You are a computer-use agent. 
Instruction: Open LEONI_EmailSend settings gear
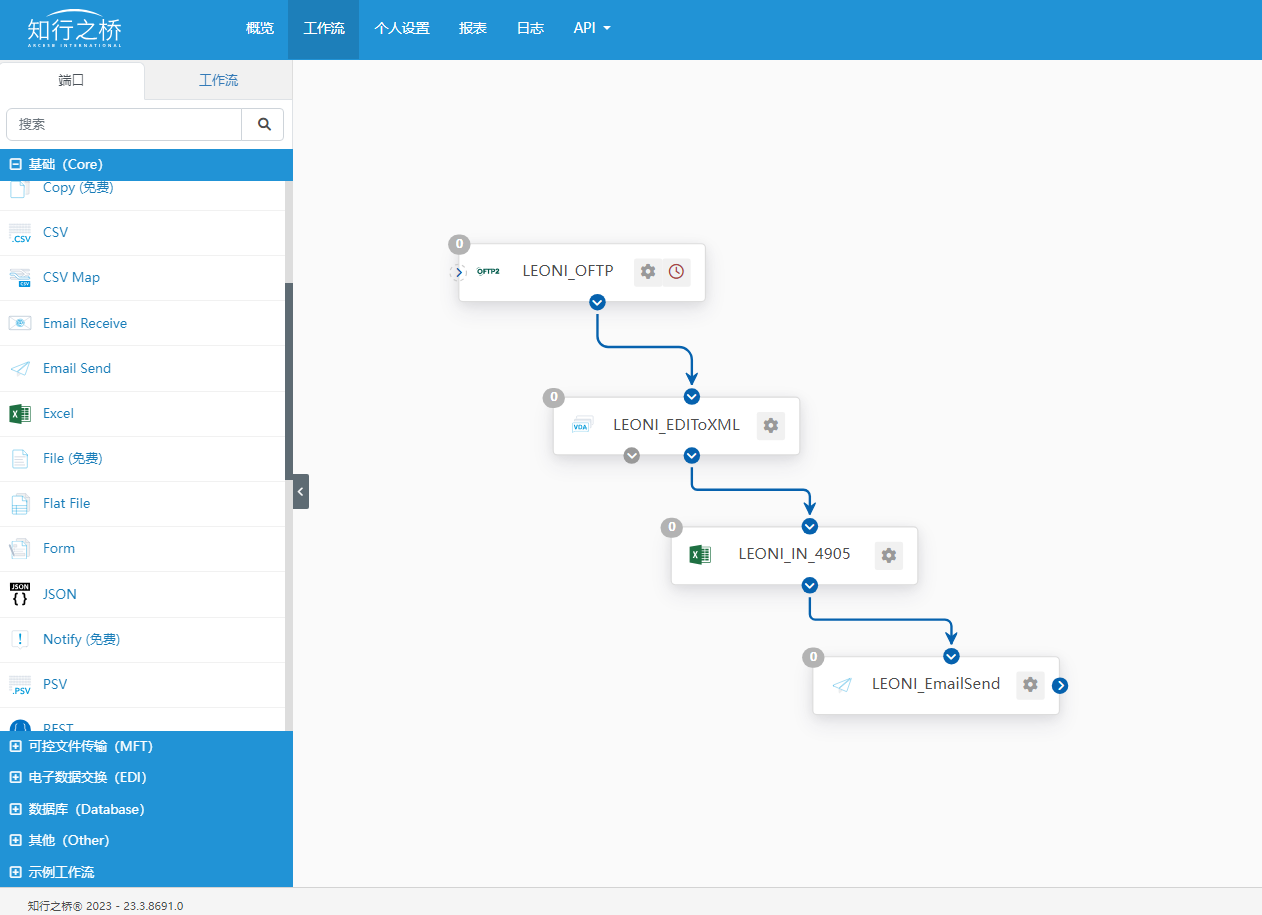click(x=1030, y=685)
